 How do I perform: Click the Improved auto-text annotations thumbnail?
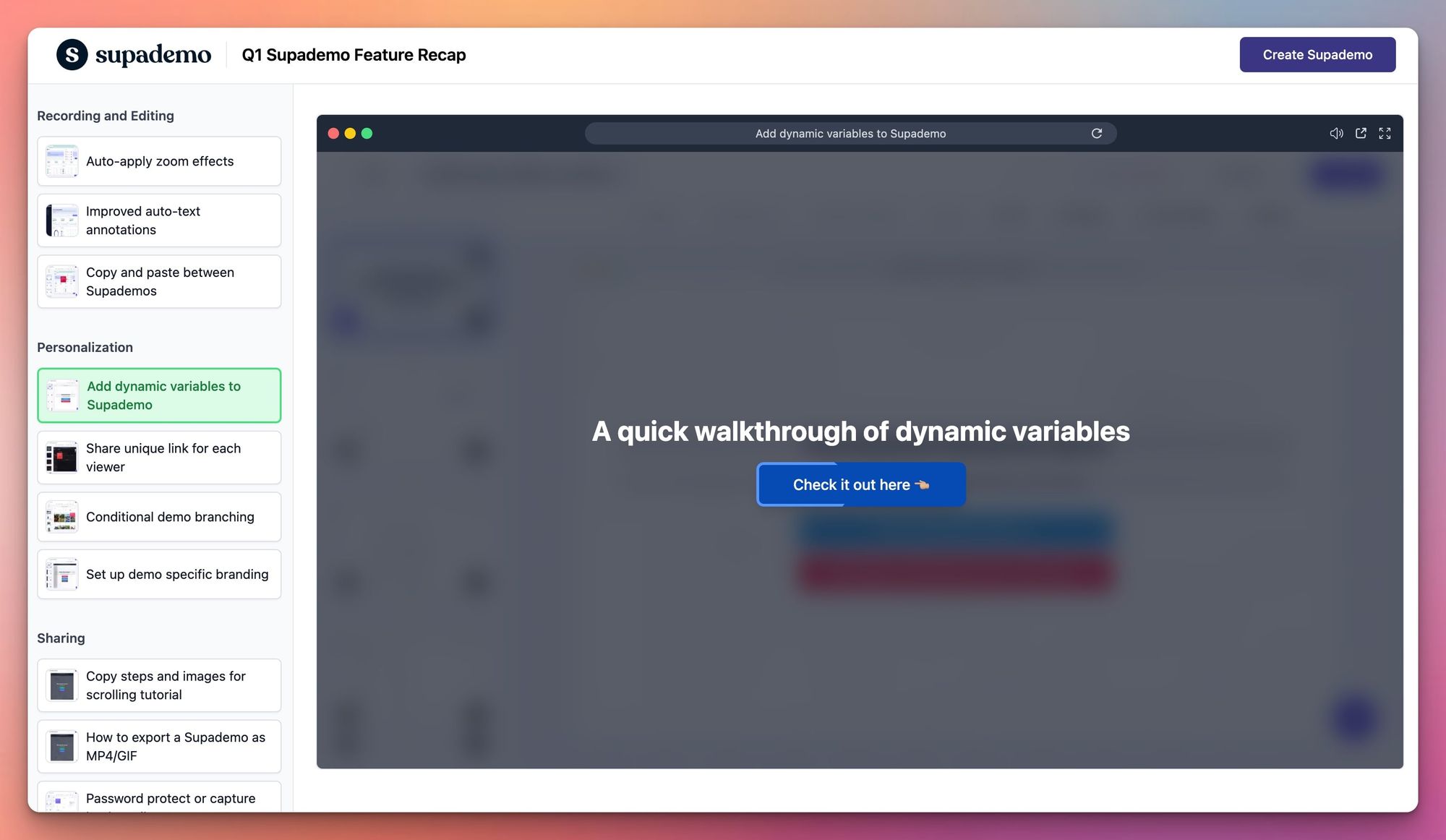[x=62, y=220]
